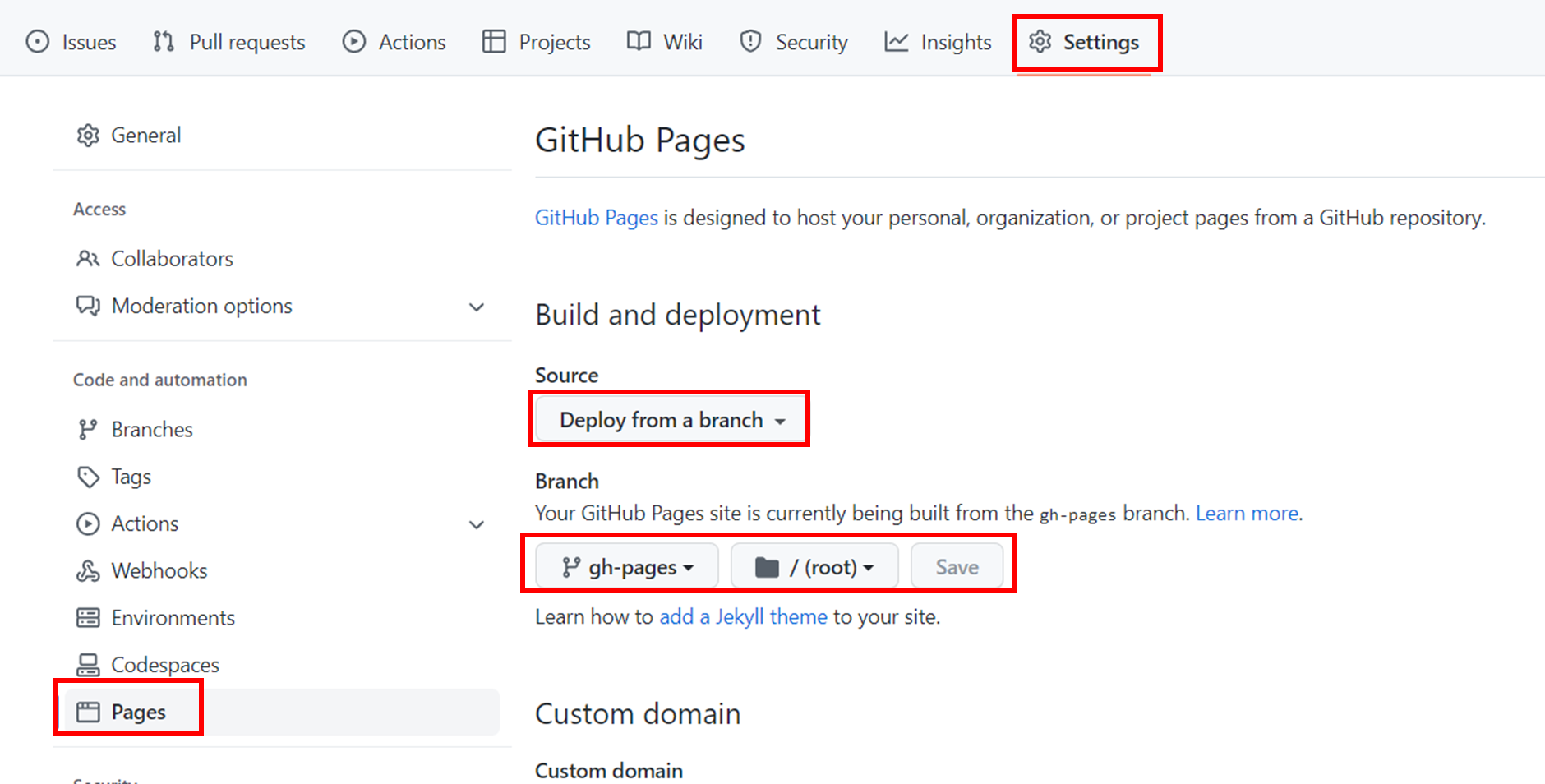
Task: Select Pages in the sidebar
Action: [x=281, y=712]
